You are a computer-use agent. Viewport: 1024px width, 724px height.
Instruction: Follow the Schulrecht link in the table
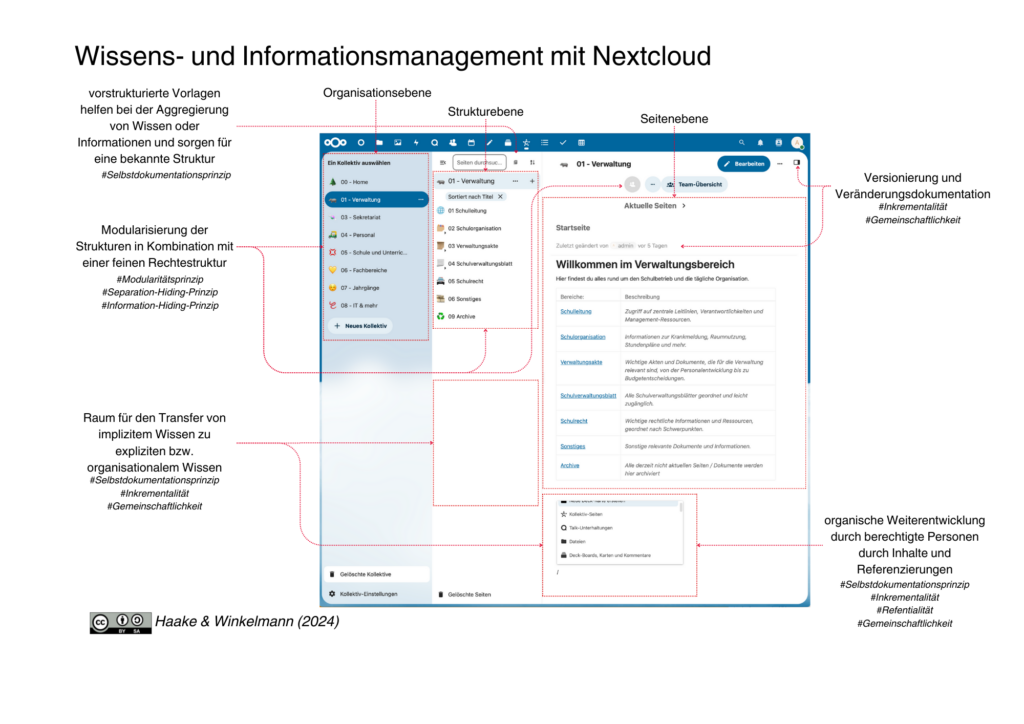[x=574, y=421]
